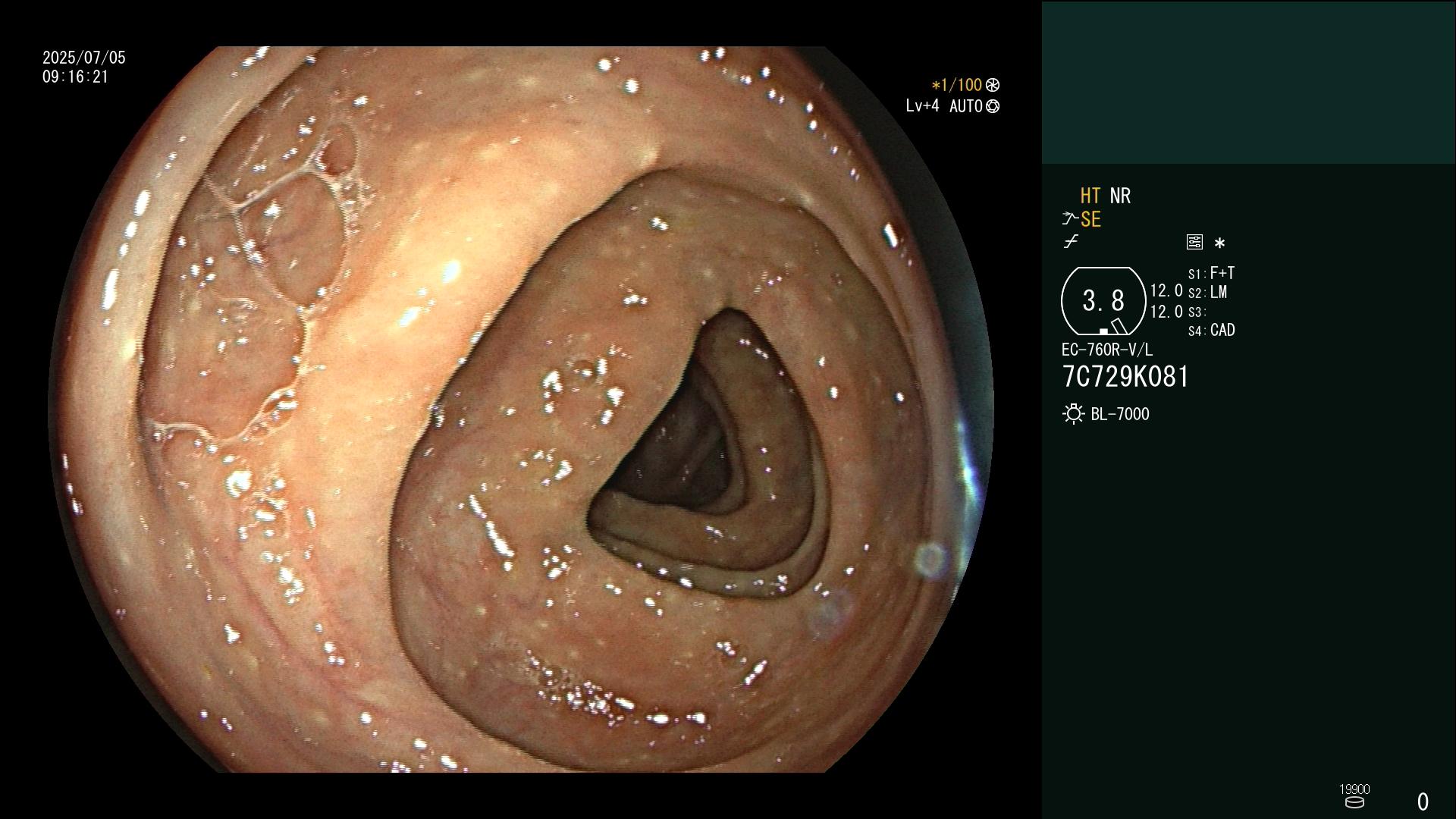Viewport: 1456px width, 819px height.
Task: Click the empty S3 switch label
Action: 1197,312
